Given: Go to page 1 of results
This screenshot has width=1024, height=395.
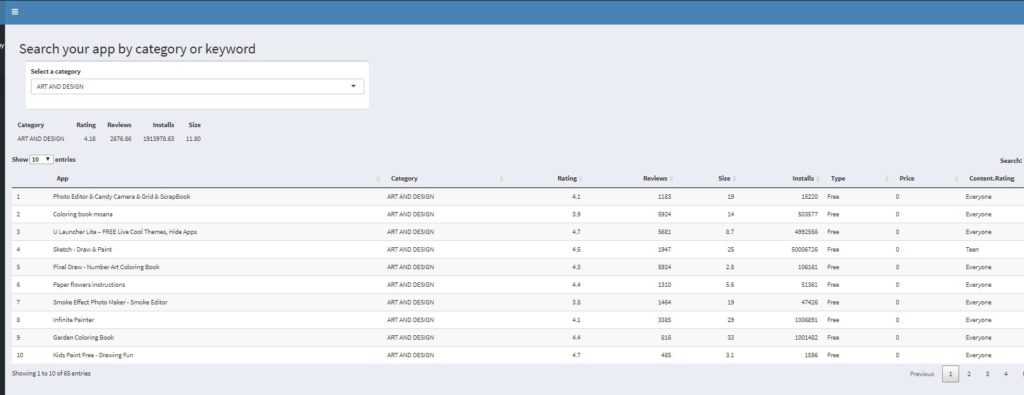Looking at the screenshot, I should [950, 374].
